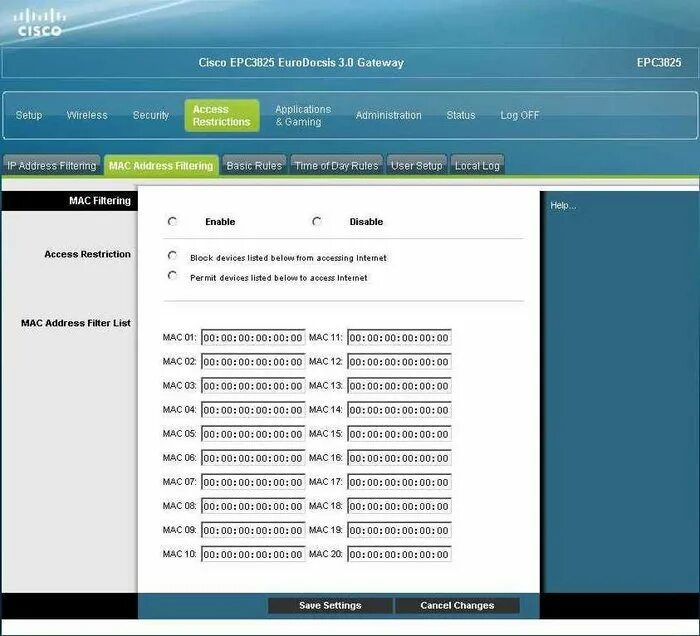Screen dimensions: 700x636
Task: Click the MAC 09 address field
Action: click(x=253, y=531)
